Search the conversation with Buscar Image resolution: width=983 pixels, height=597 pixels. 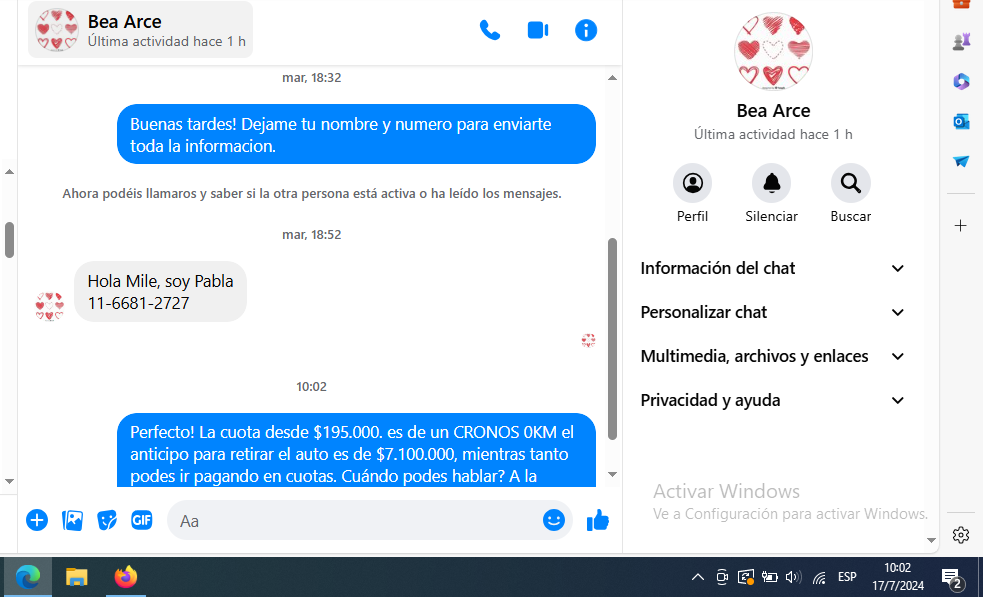(x=850, y=183)
